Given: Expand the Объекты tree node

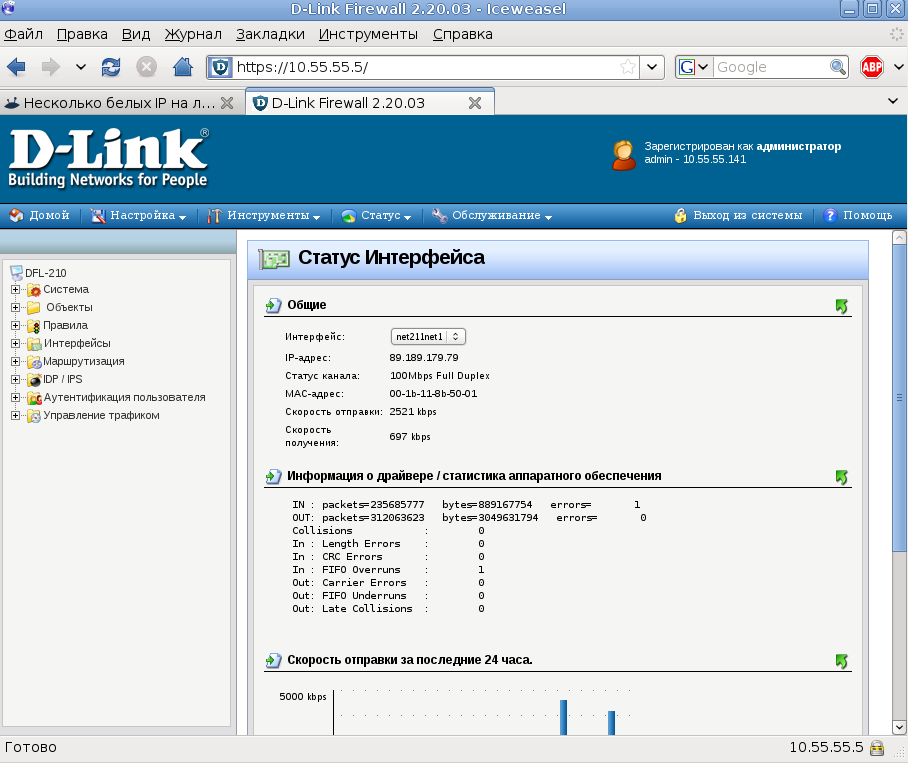Looking at the screenshot, I should coord(16,307).
